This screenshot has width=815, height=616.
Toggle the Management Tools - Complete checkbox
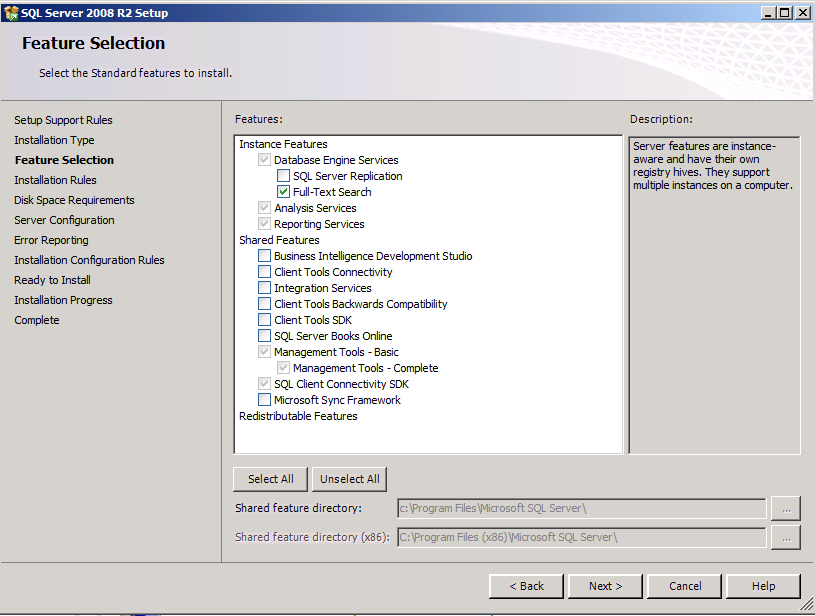(x=283, y=368)
